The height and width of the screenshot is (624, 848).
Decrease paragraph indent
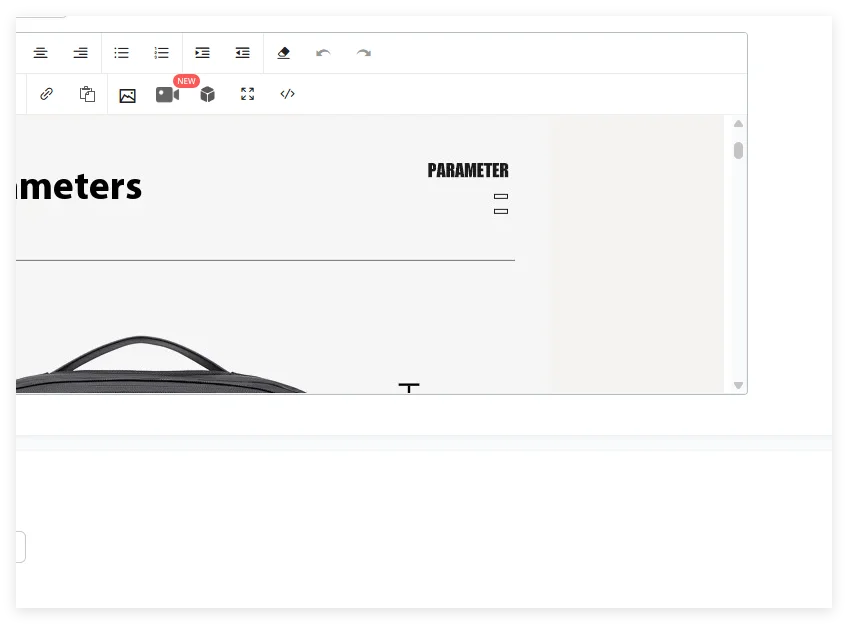(242, 53)
